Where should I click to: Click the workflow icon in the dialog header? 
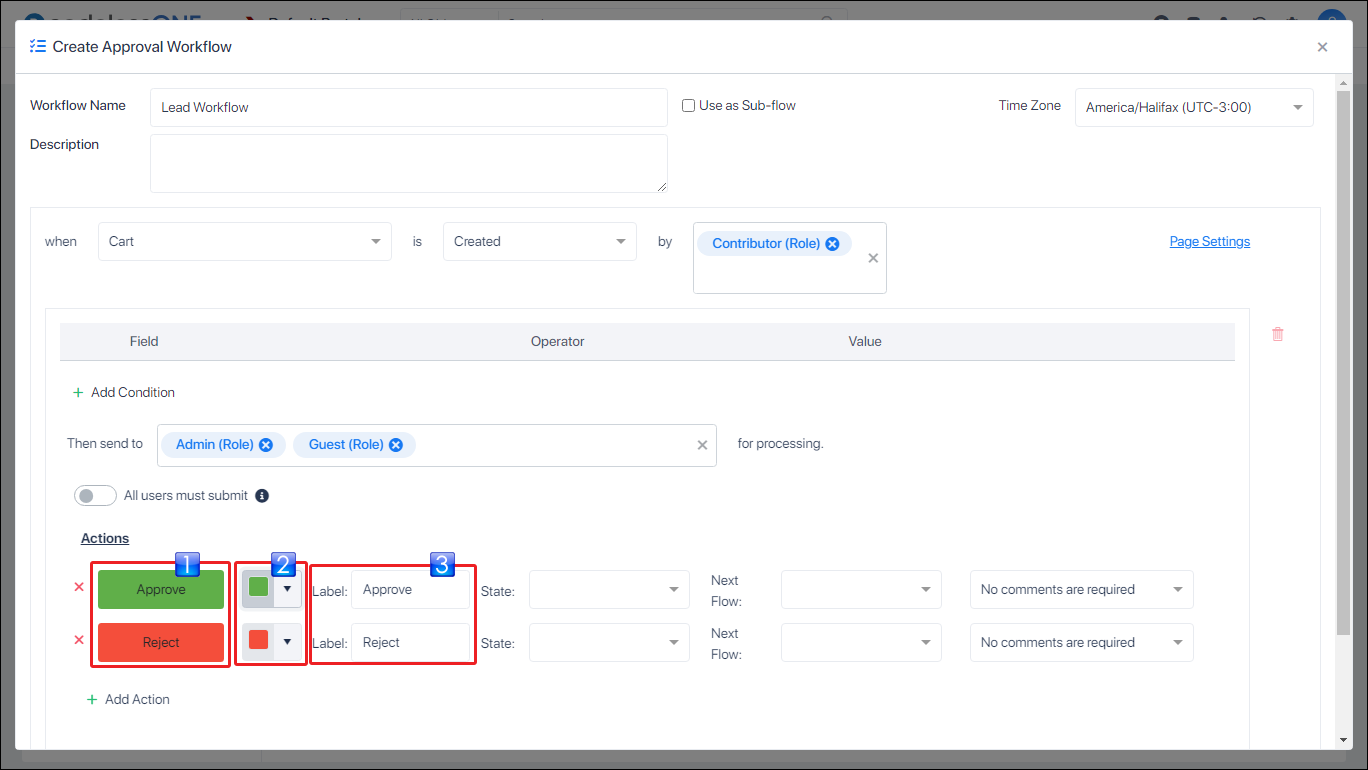coord(36,46)
